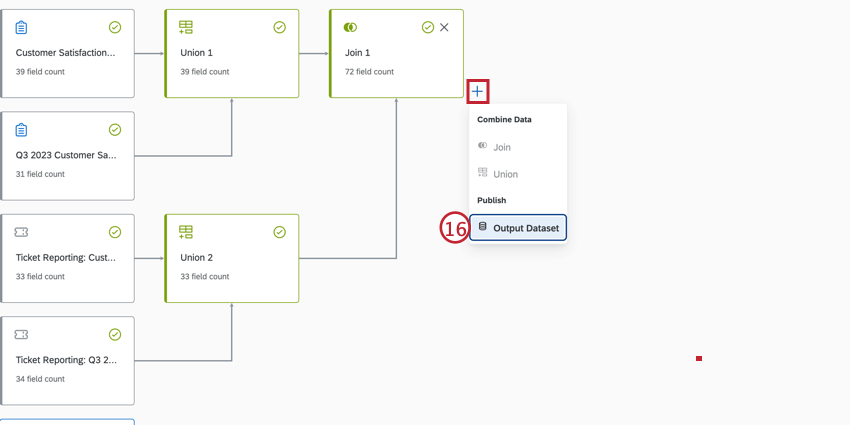
Task: Select the Join 1 node title
Action: click(358, 52)
